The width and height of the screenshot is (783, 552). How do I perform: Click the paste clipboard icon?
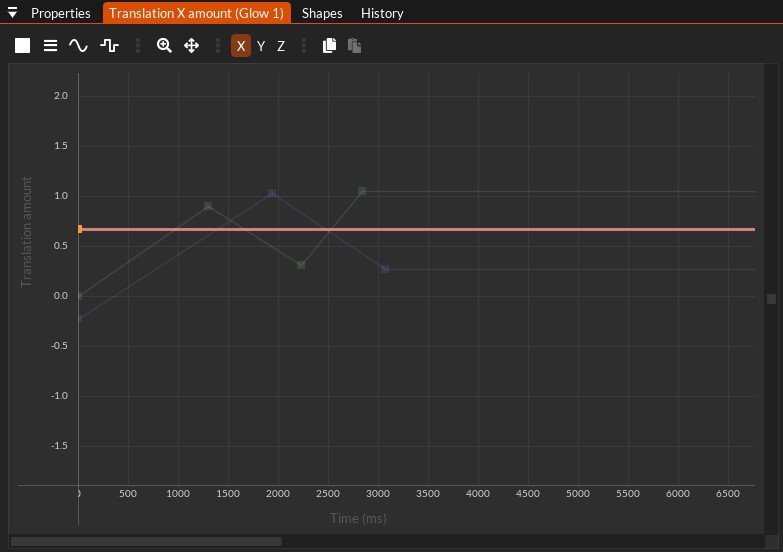(355, 45)
